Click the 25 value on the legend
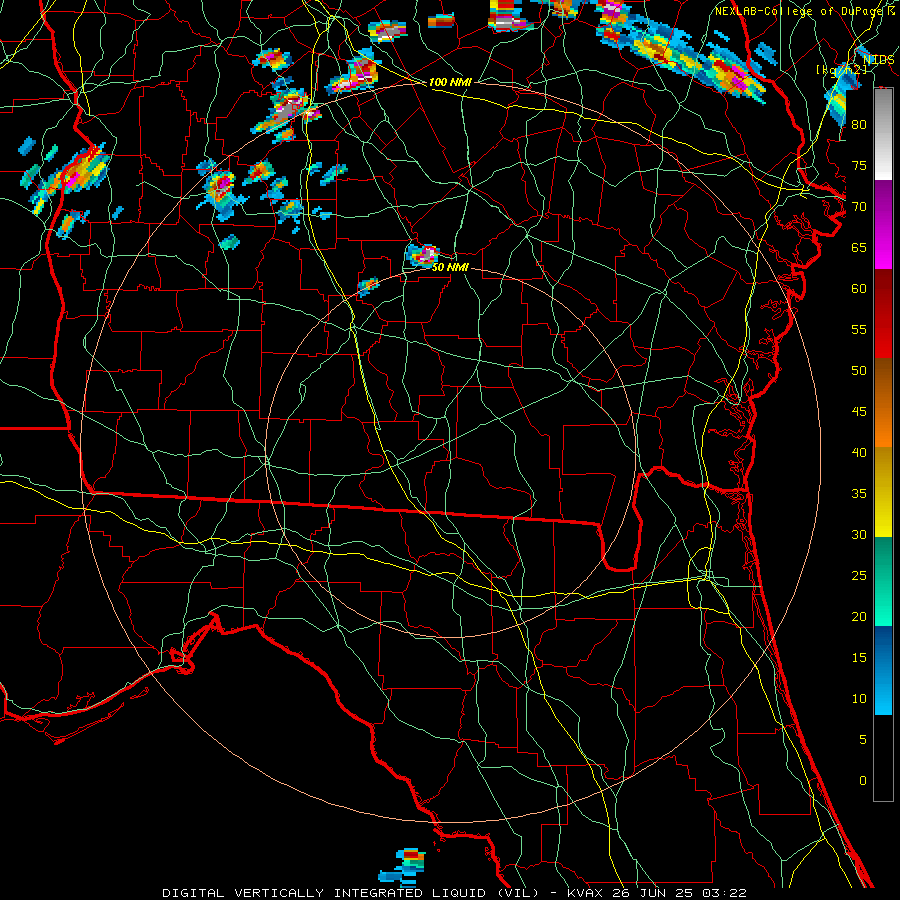Viewport: 900px width, 900px height. (859, 576)
